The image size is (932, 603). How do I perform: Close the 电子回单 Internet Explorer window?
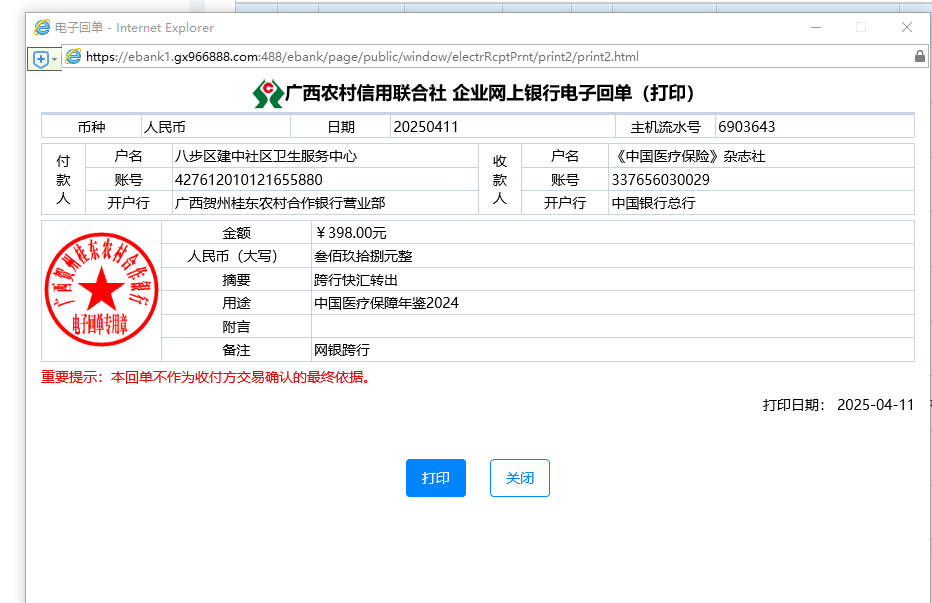pyautogui.click(x=906, y=27)
